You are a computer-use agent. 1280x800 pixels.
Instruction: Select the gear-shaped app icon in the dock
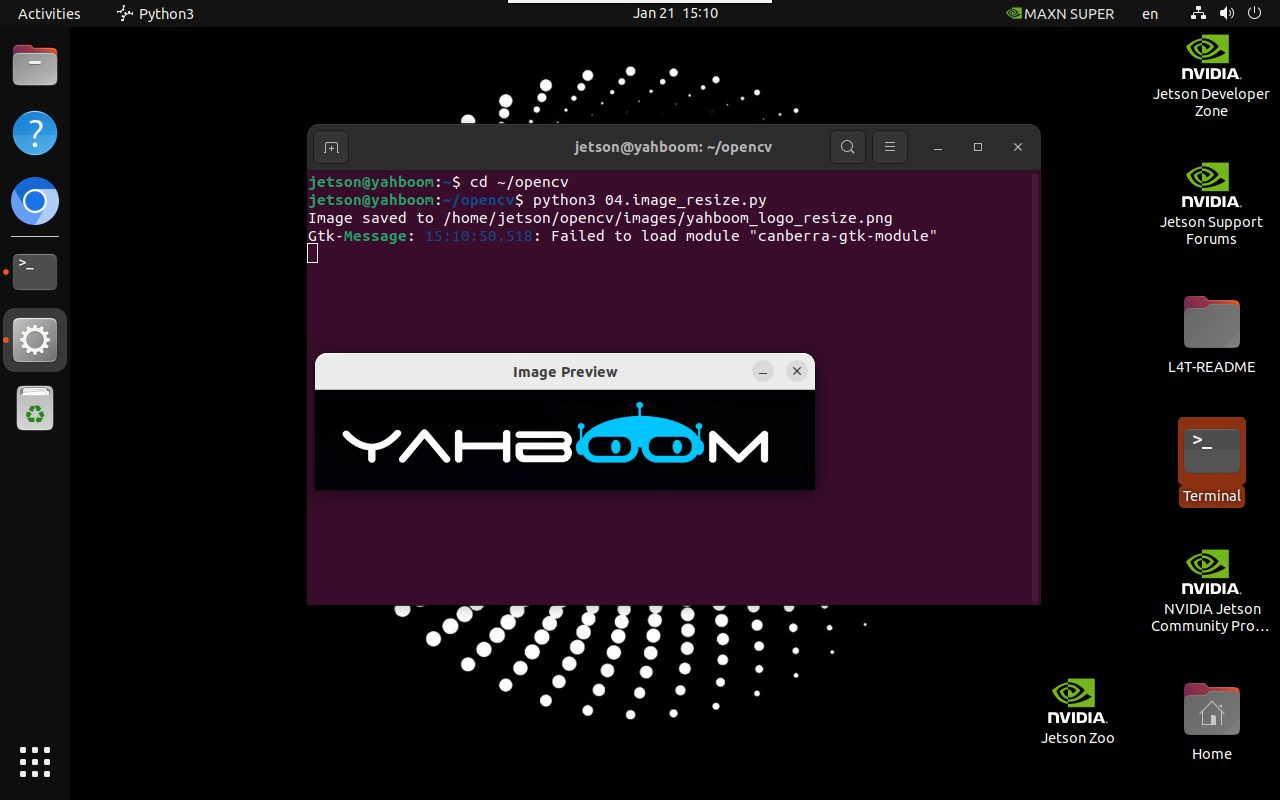tap(35, 340)
